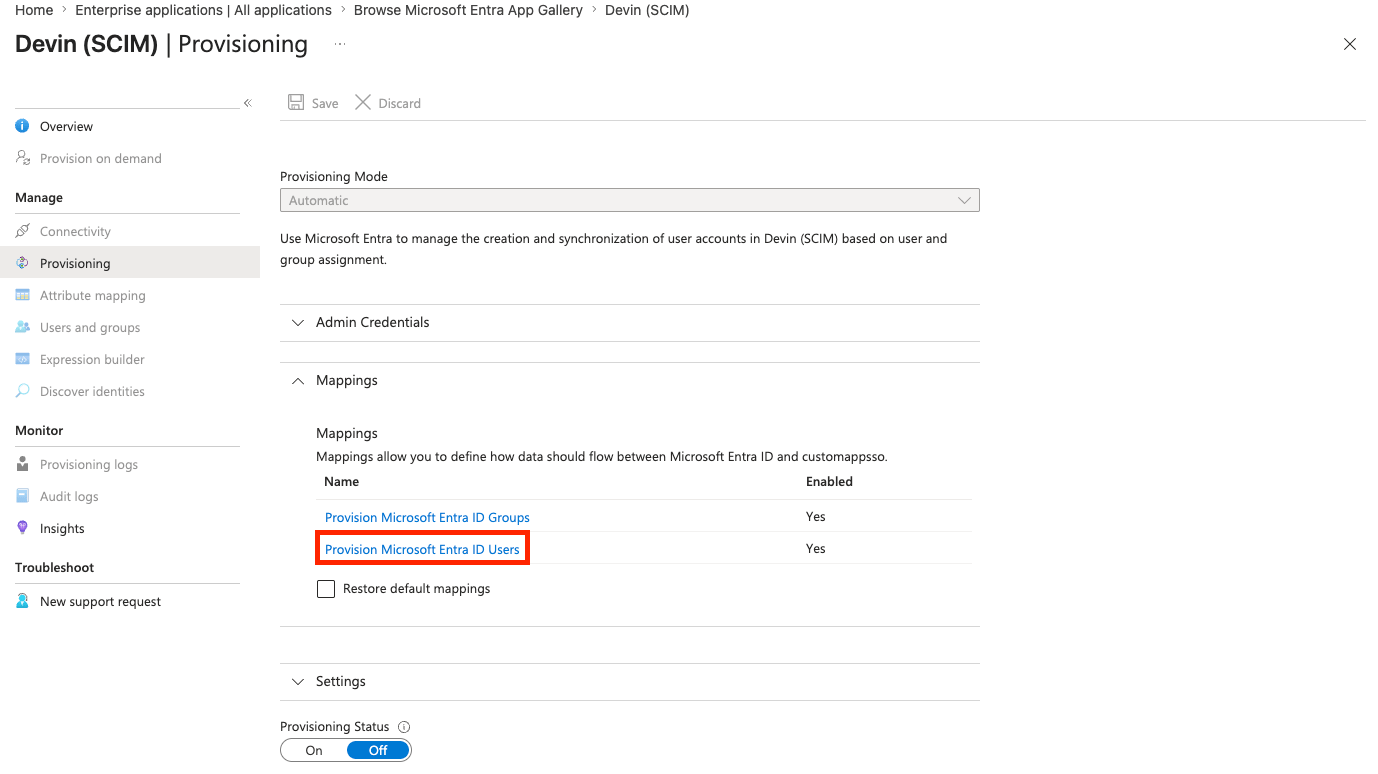
Task: Collapse the Mappings section
Action: pos(630,380)
